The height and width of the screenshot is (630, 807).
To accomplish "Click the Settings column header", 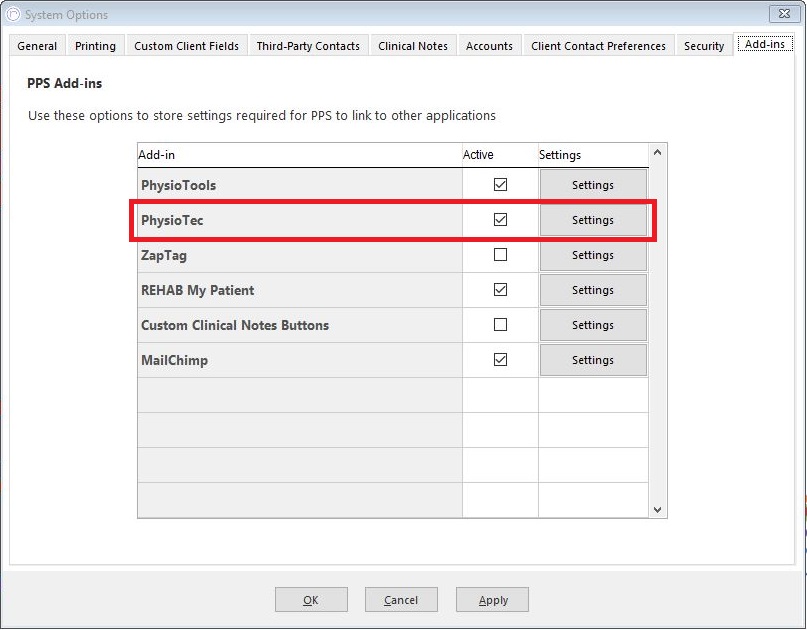I will (593, 155).
